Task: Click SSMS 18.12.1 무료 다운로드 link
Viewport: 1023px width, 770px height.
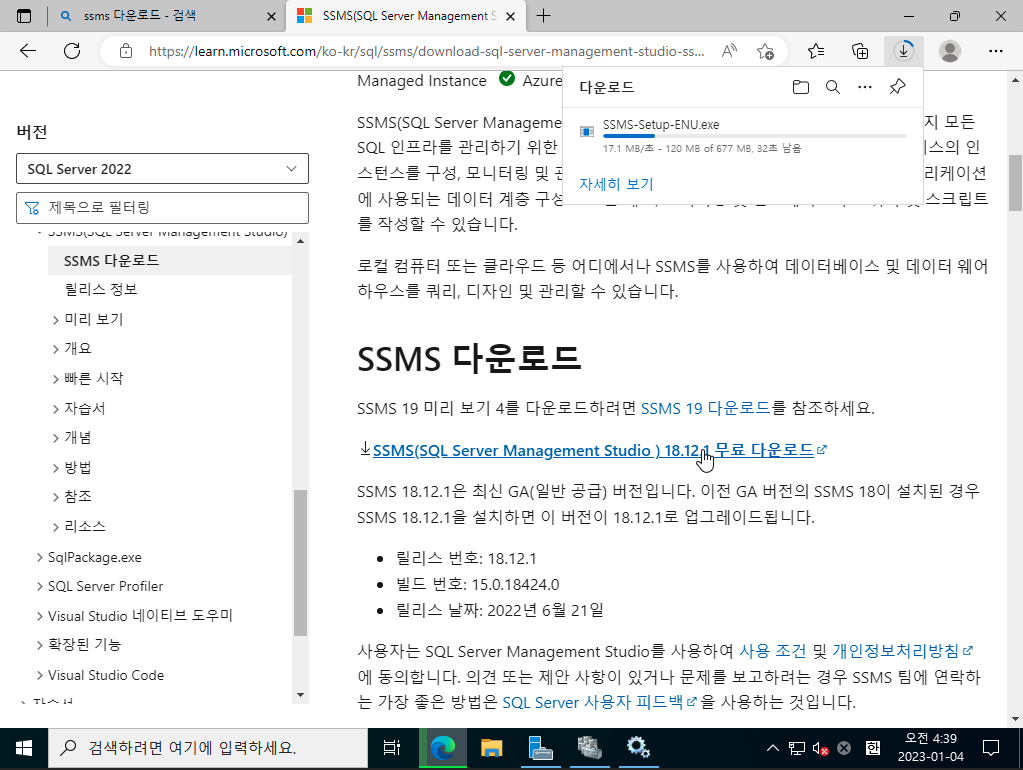Action: pyautogui.click(x=593, y=450)
